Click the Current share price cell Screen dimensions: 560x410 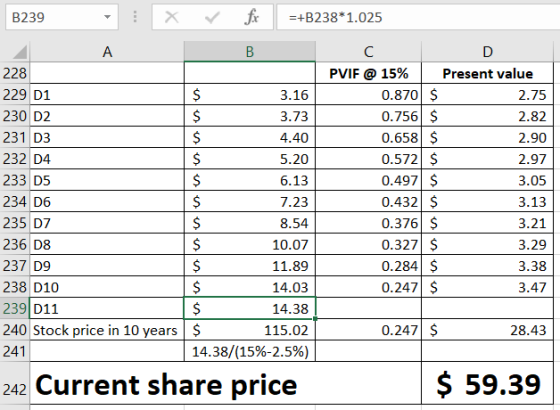pos(226,384)
